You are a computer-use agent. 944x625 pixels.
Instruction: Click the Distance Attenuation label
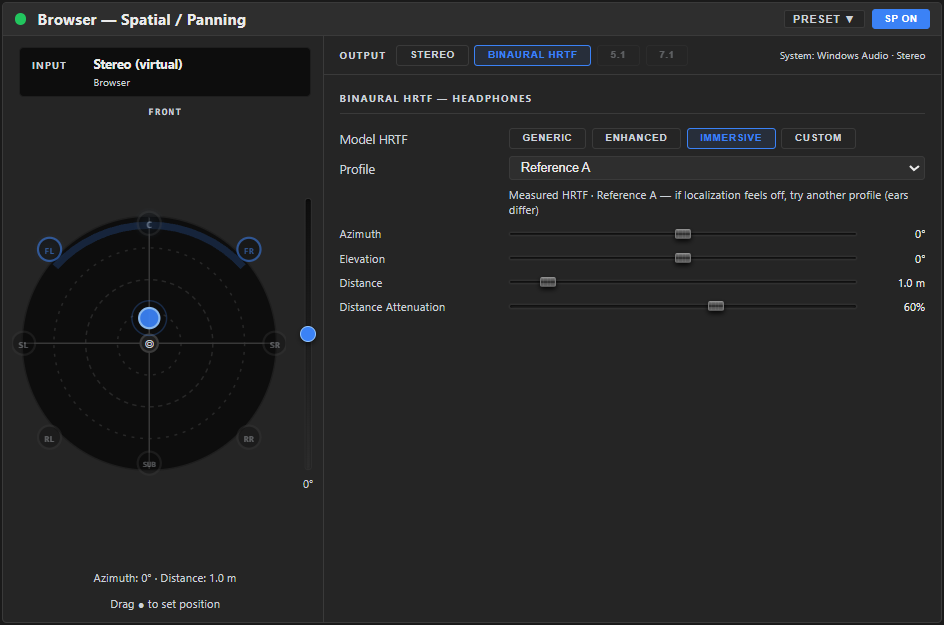(392, 307)
